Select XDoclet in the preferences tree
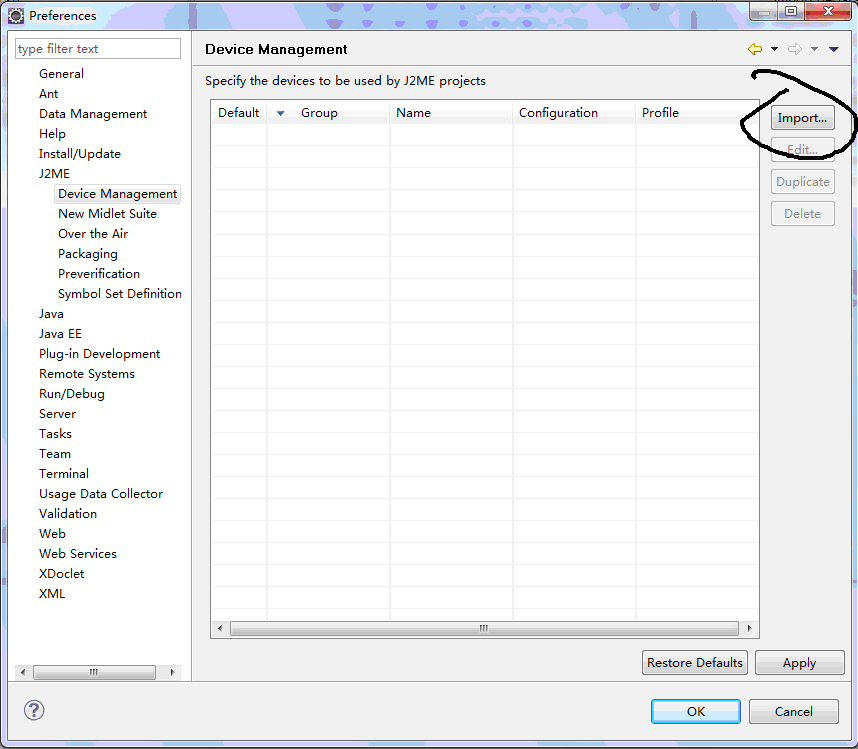858x749 pixels. click(x=61, y=574)
